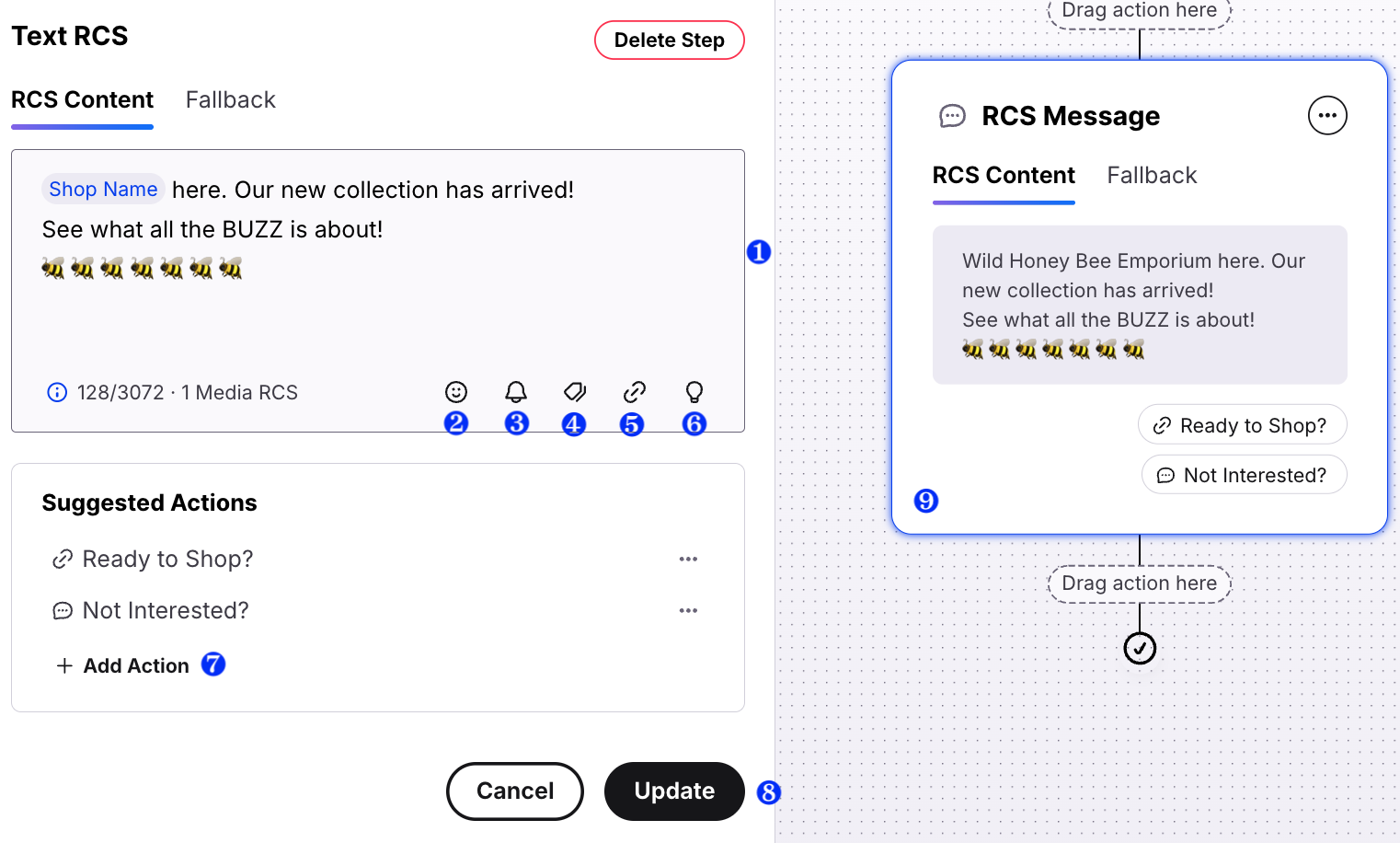Screen dimensions: 1400x843
Task: Click the Delete Step button
Action: pyautogui.click(x=669, y=40)
